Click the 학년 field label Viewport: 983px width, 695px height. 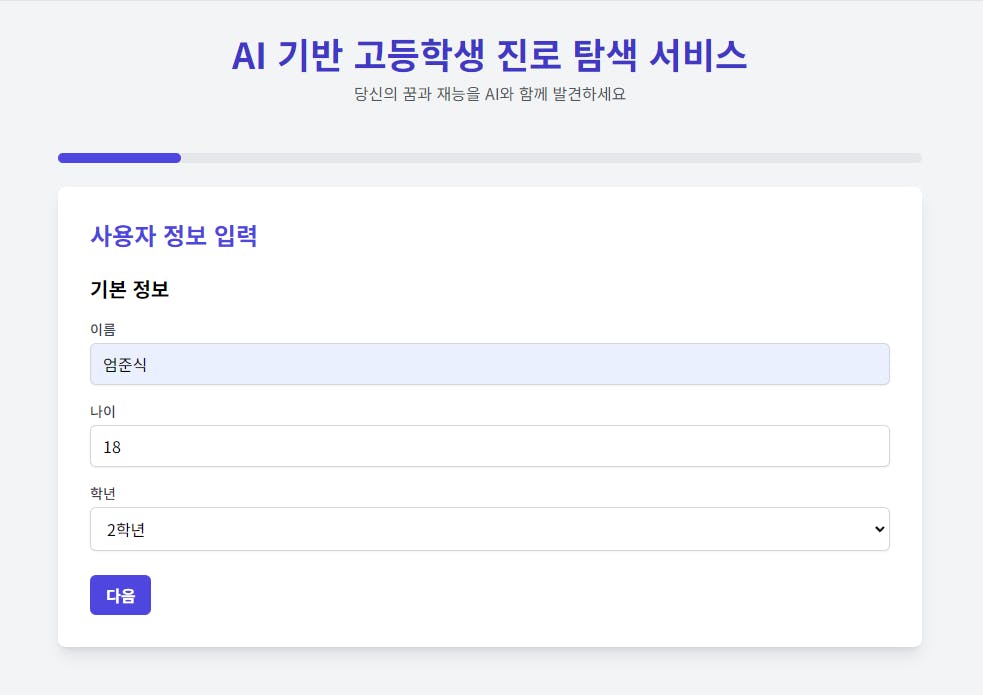[103, 493]
